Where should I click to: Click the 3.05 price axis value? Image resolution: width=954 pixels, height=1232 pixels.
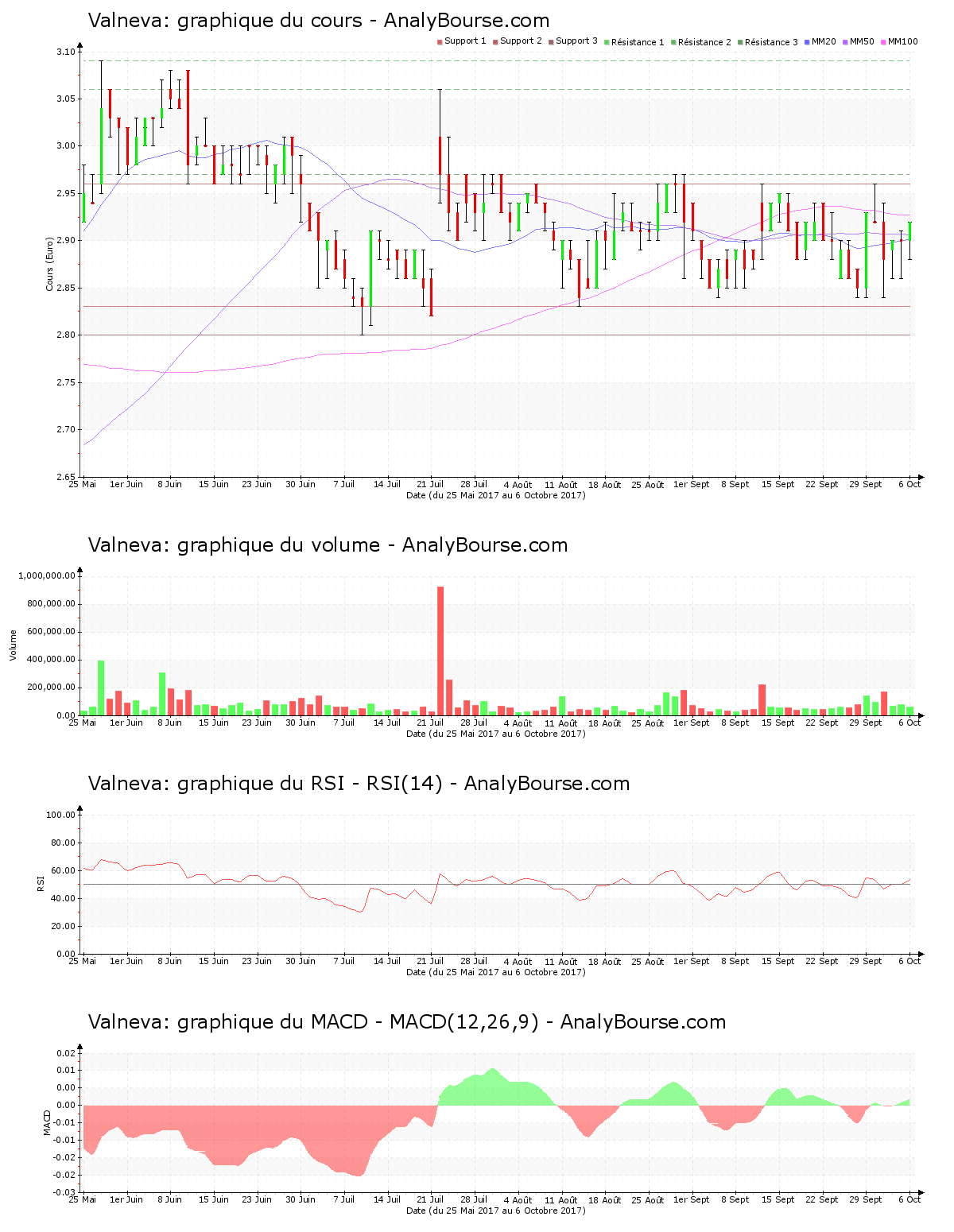pyautogui.click(x=66, y=99)
